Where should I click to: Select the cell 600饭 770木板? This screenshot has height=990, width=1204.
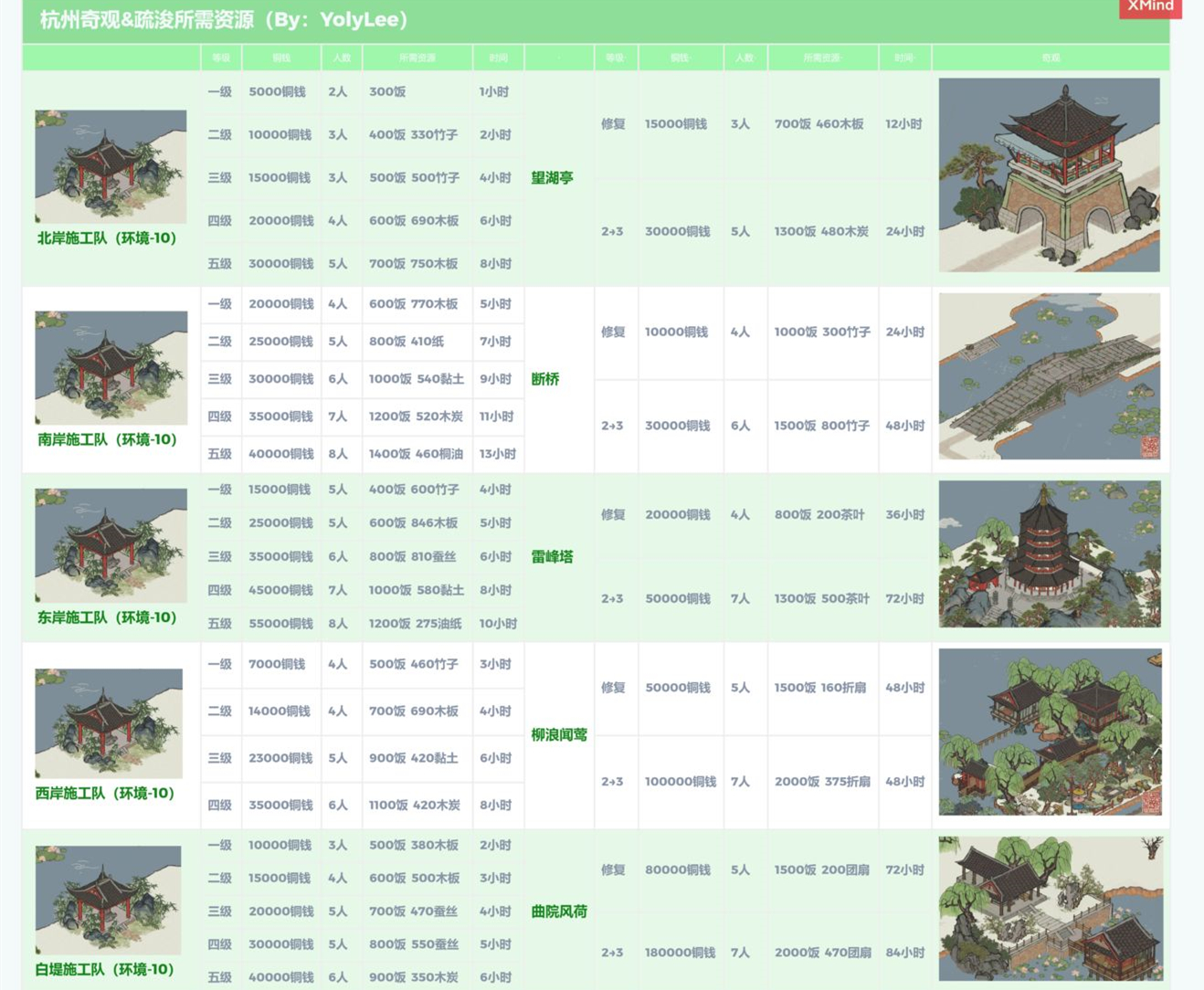pos(413,303)
